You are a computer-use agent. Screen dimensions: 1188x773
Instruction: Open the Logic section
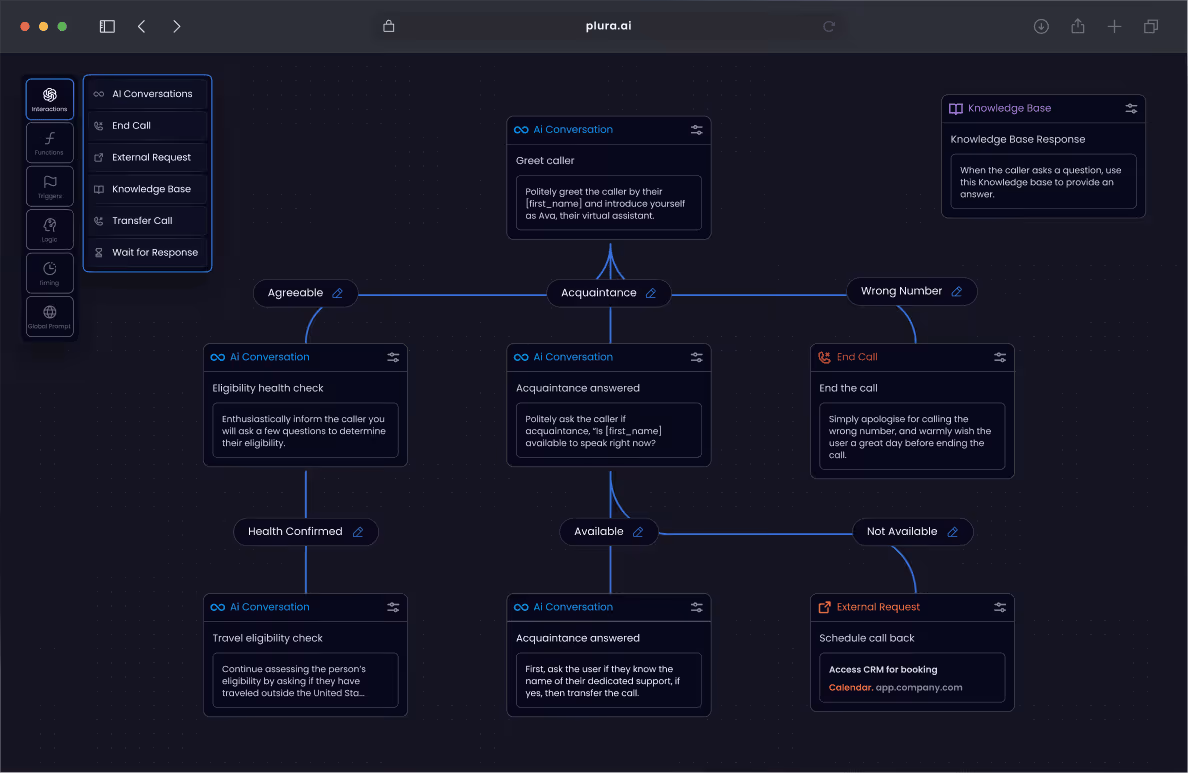coord(49,228)
